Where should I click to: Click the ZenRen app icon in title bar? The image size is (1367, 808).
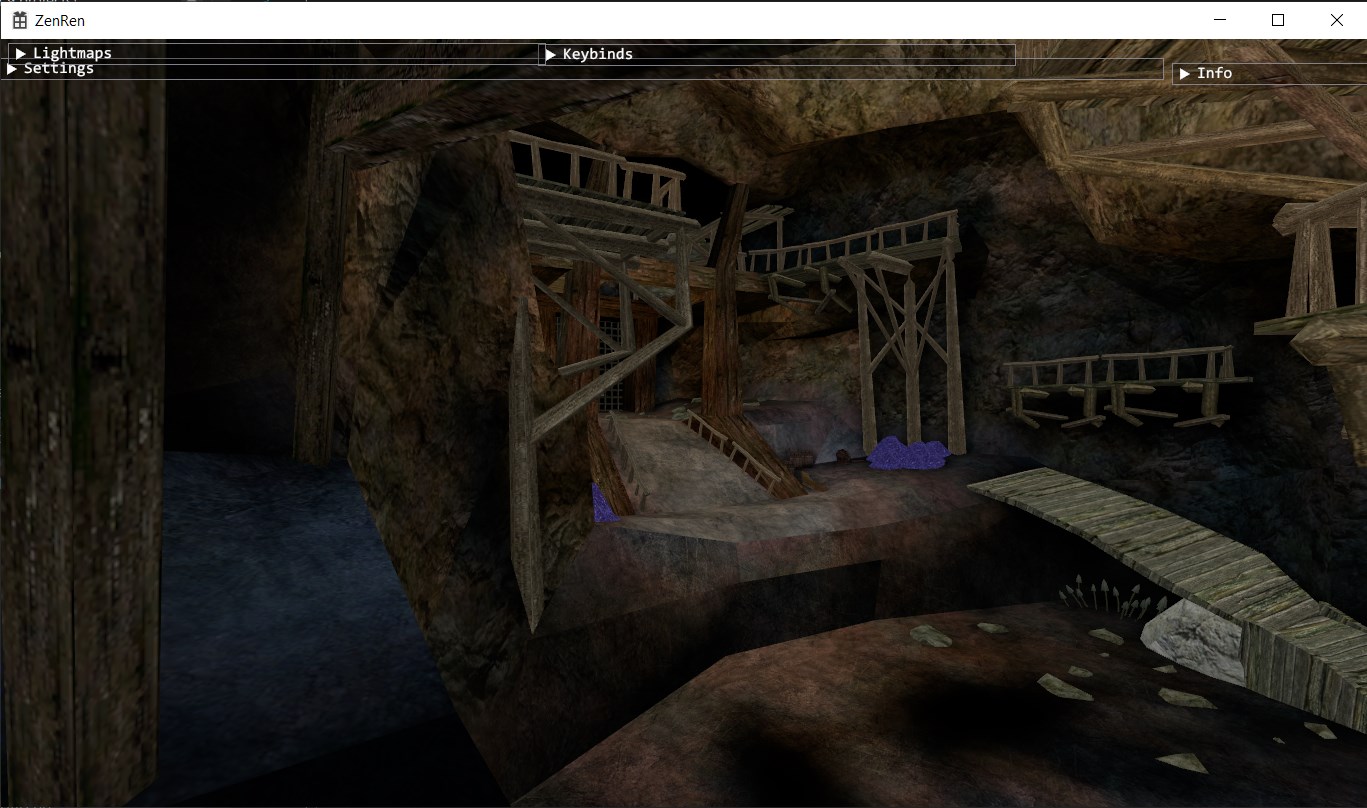tap(20, 20)
